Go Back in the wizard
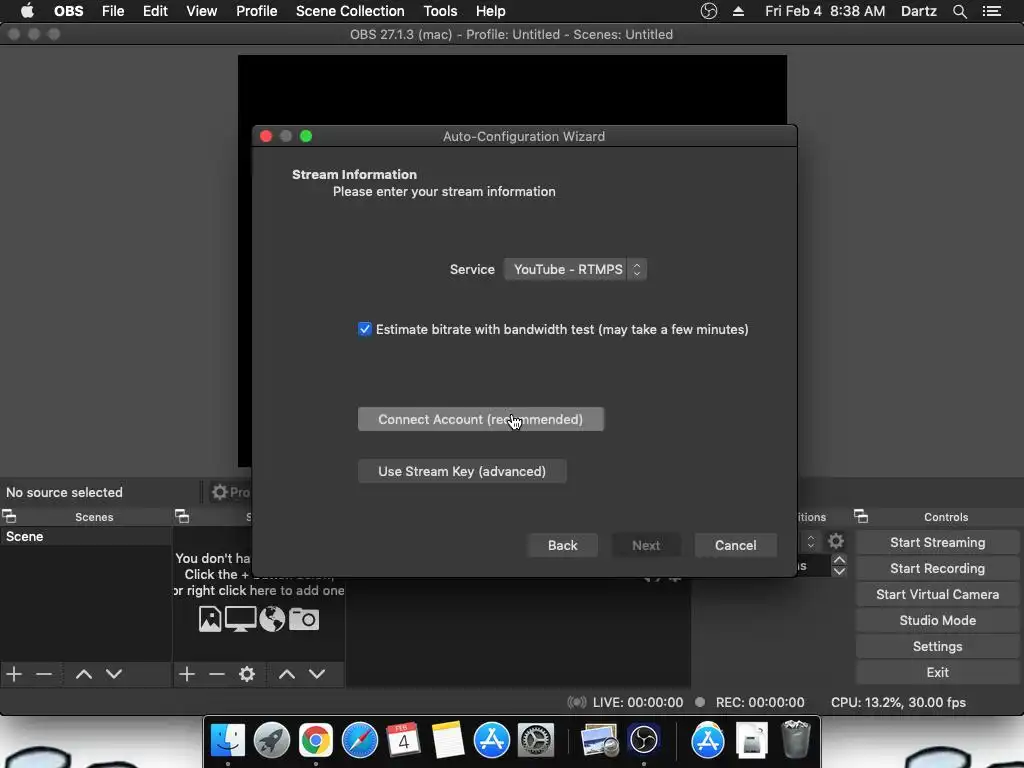 click(x=562, y=545)
